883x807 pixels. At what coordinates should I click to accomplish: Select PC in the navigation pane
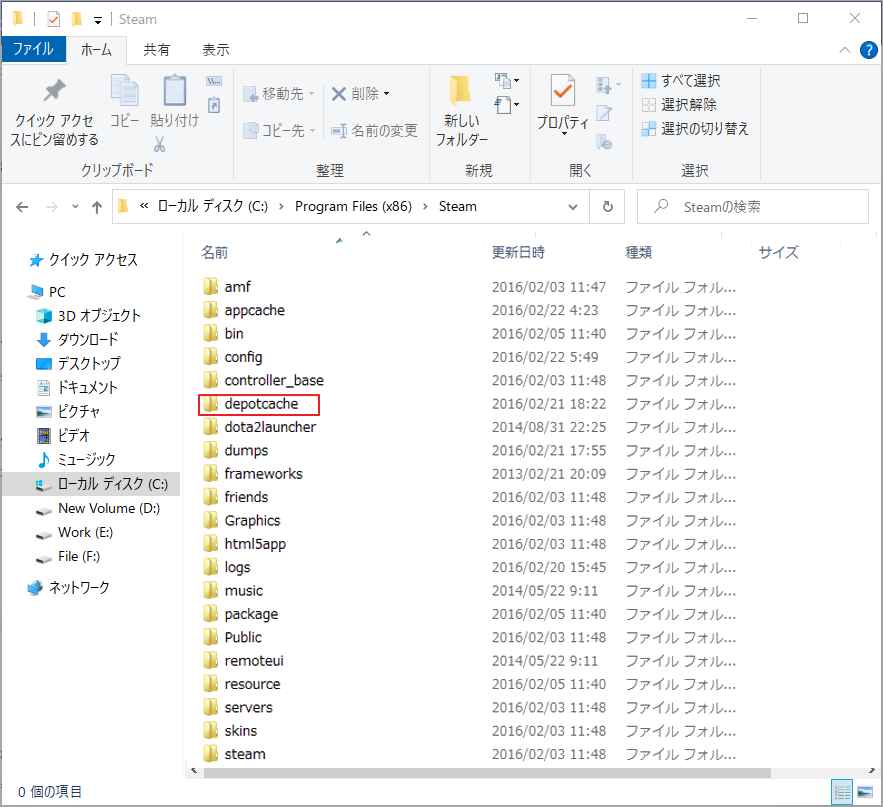pos(48,292)
